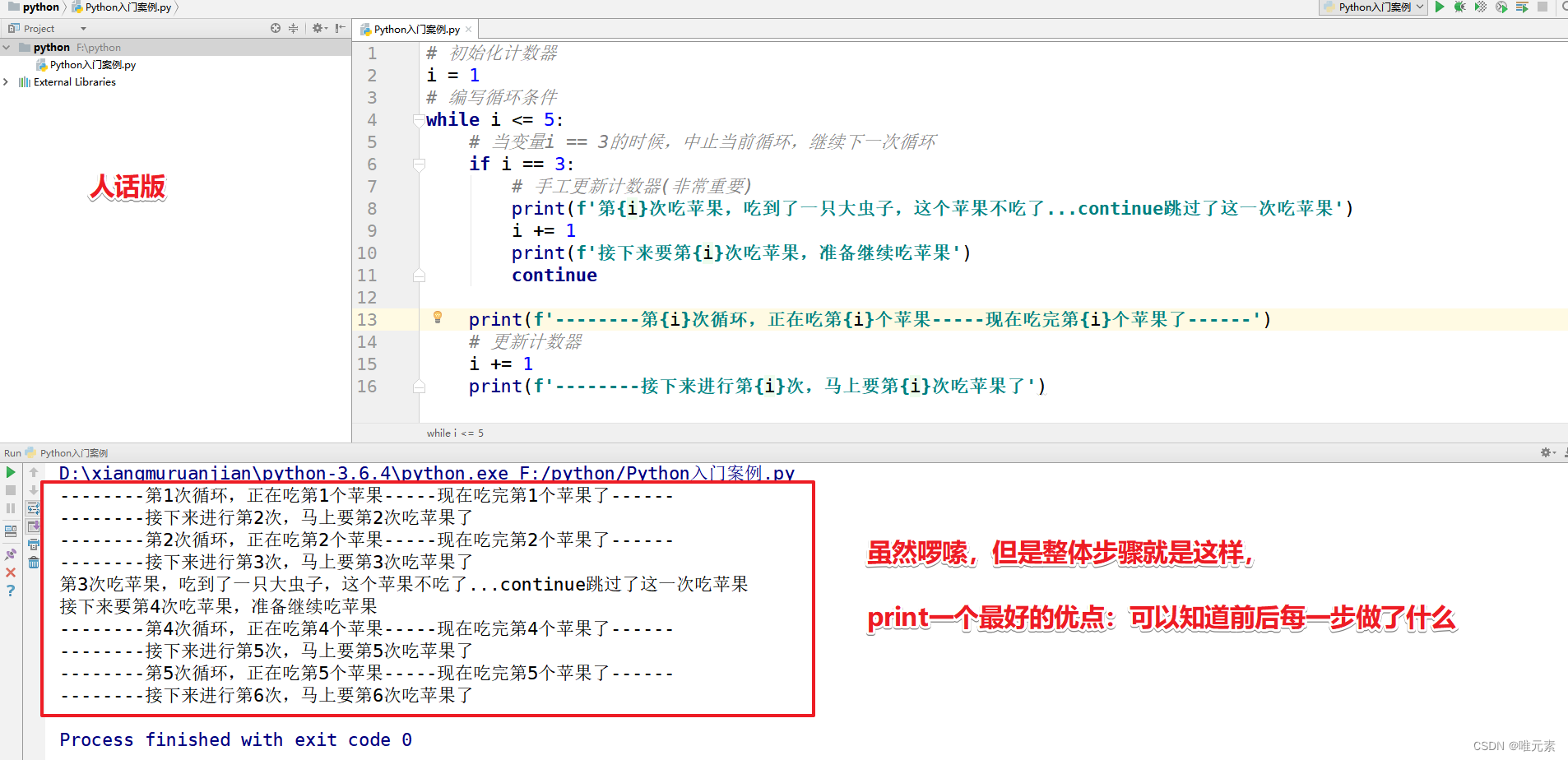Select Python入门案例.py in the project tree

pos(86,64)
